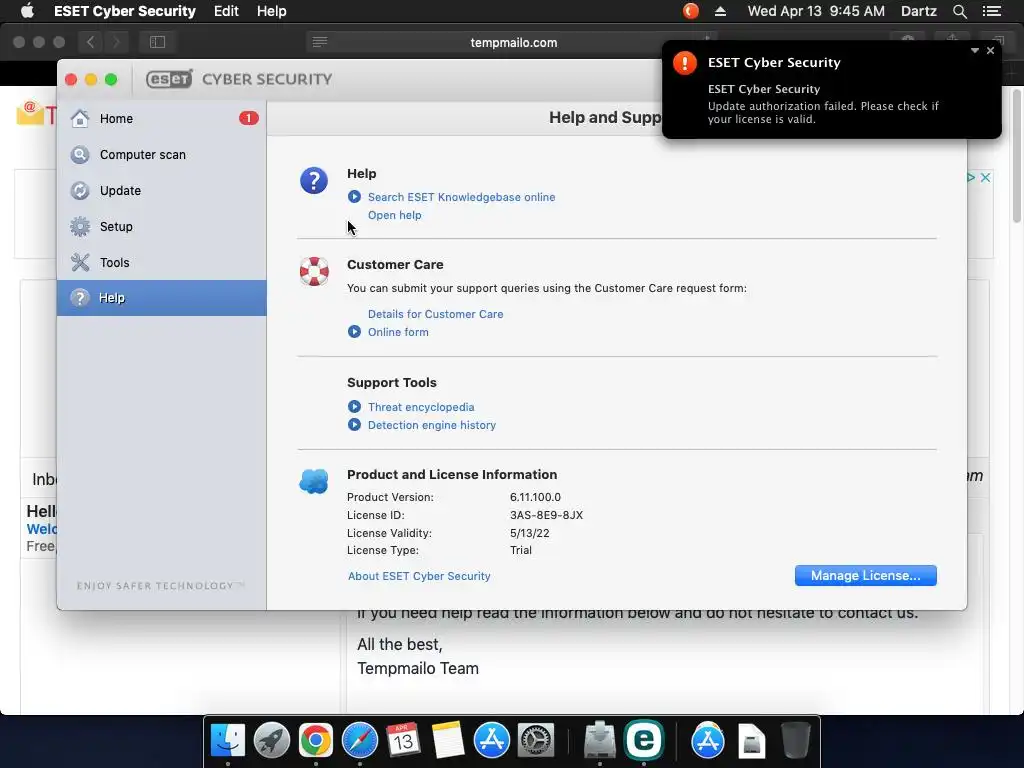This screenshot has width=1024, height=768.
Task: Expand the notification options arrow
Action: click(974, 50)
